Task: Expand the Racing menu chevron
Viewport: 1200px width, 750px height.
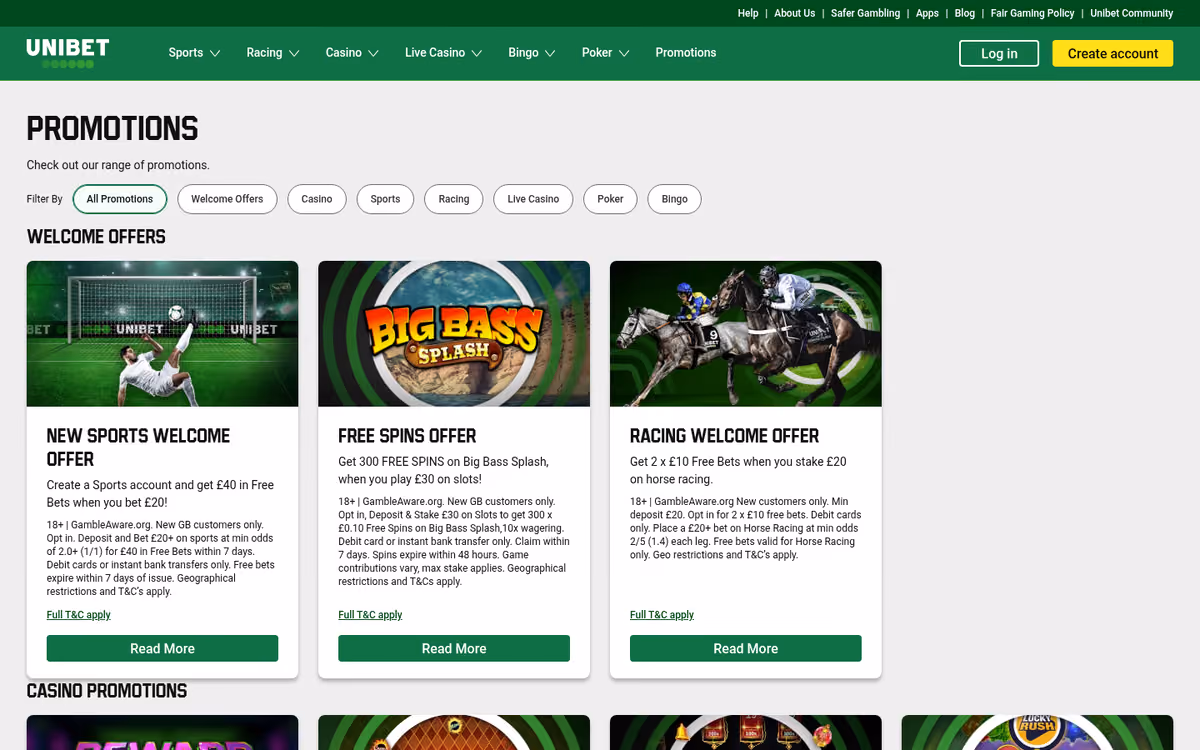Action: [294, 53]
